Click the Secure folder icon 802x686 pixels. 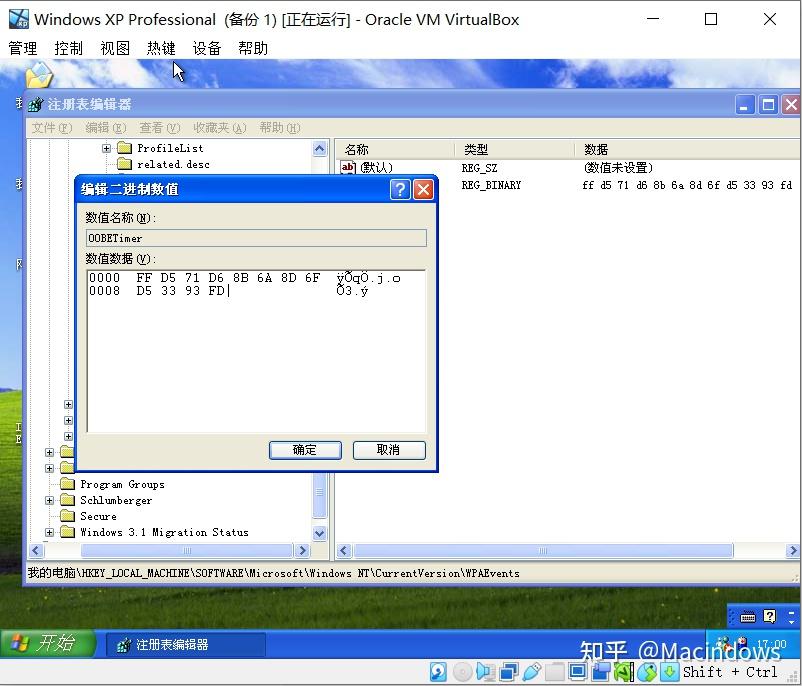(68, 516)
